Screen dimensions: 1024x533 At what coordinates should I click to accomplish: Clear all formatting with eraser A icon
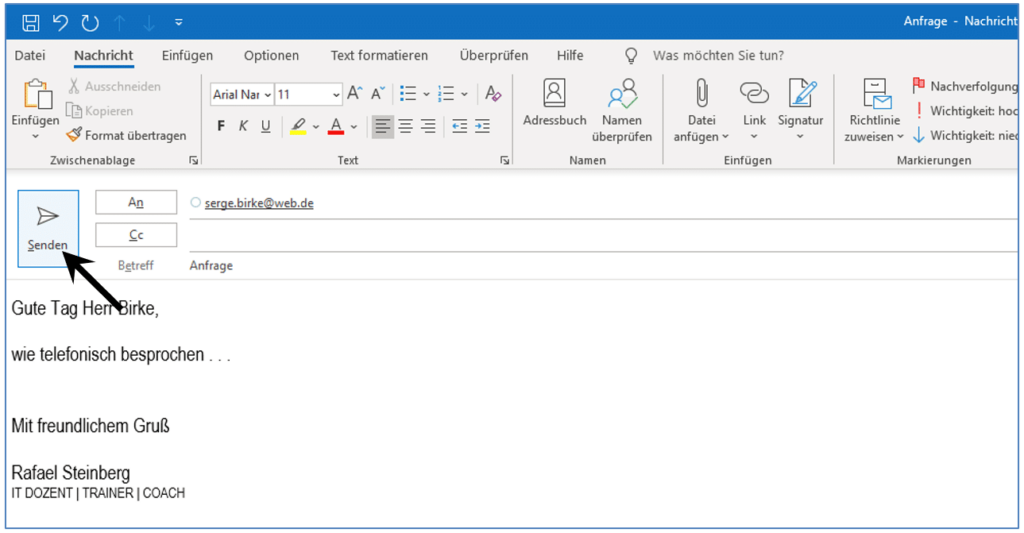[x=493, y=93]
